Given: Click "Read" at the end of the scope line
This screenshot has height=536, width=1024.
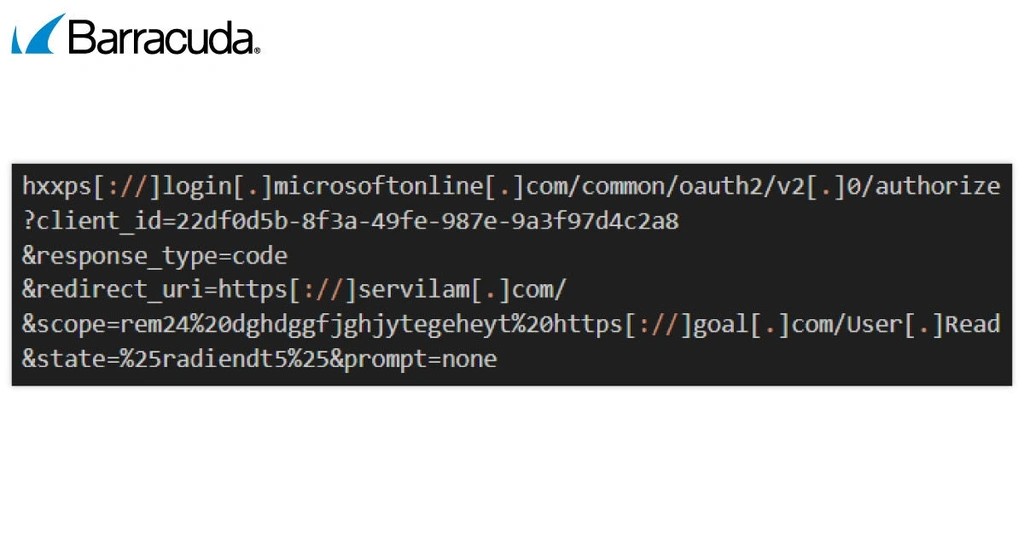Looking at the screenshot, I should pos(972,324).
